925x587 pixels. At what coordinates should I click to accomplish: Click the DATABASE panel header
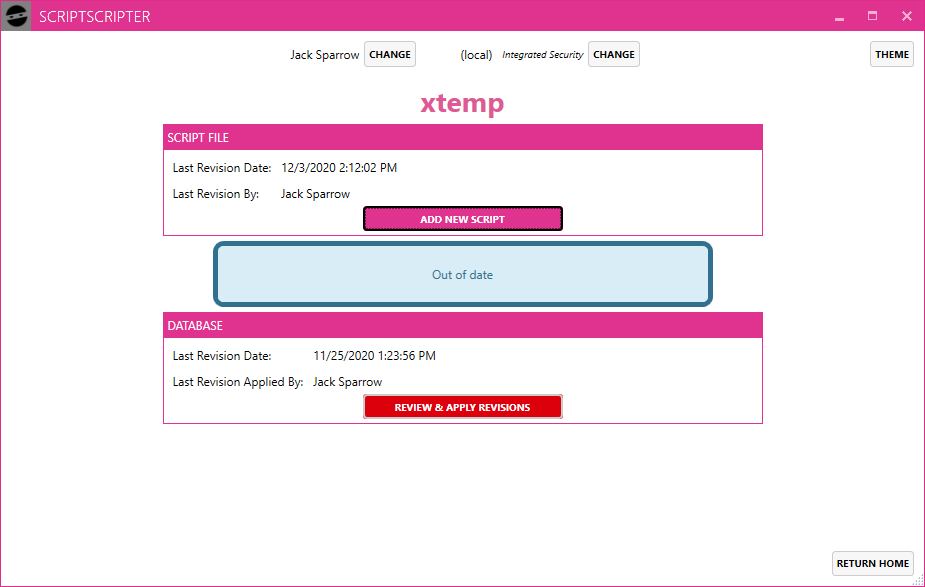click(x=462, y=326)
